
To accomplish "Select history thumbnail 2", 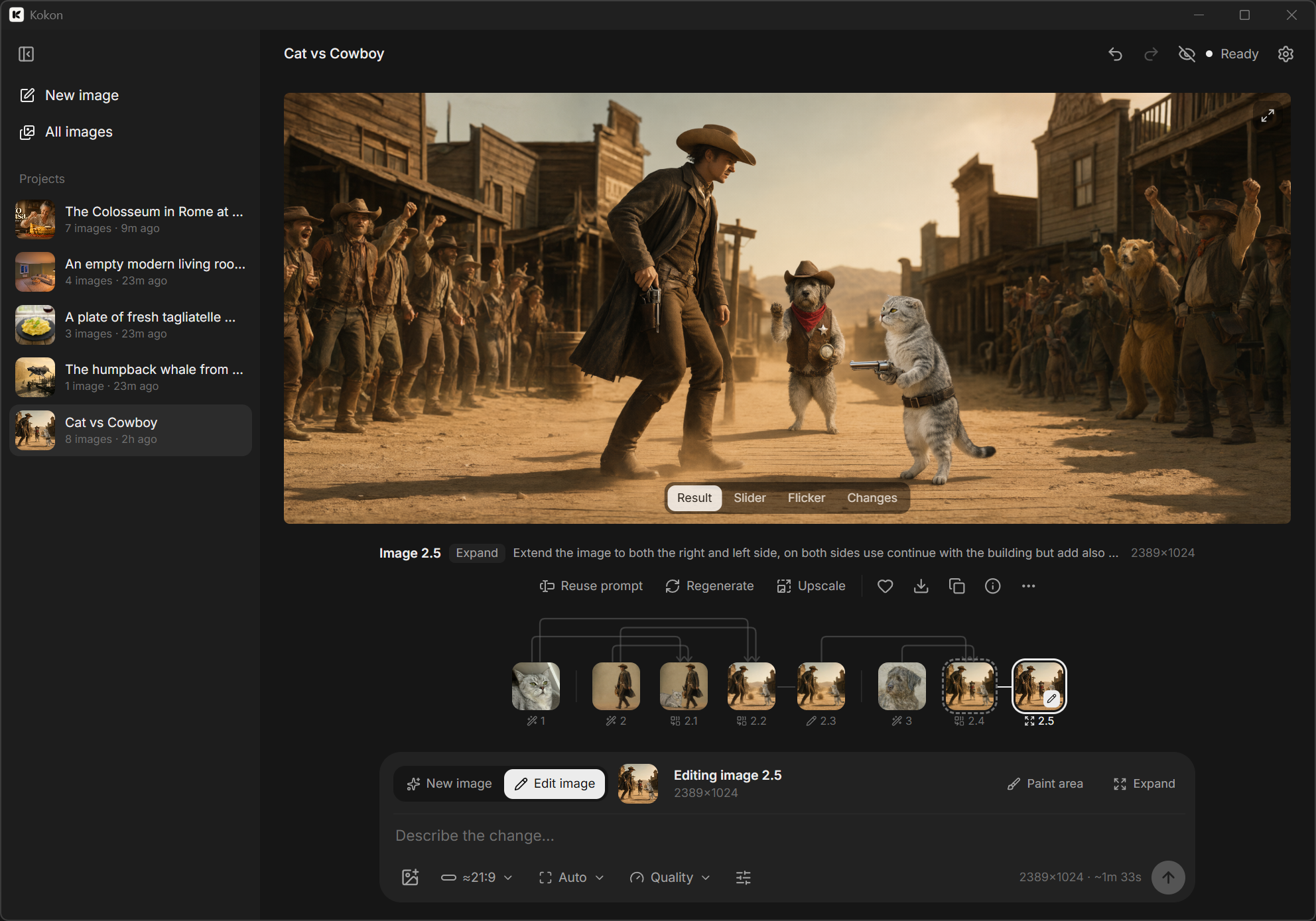I will (616, 686).
